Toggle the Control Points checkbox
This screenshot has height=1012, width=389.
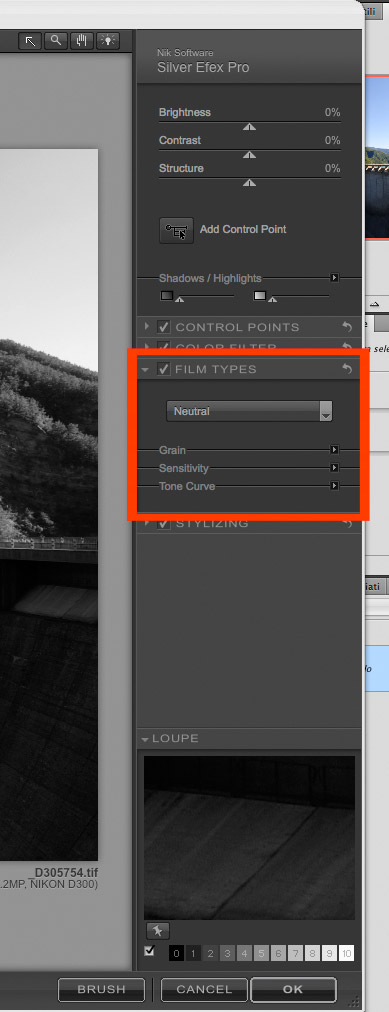tap(163, 327)
